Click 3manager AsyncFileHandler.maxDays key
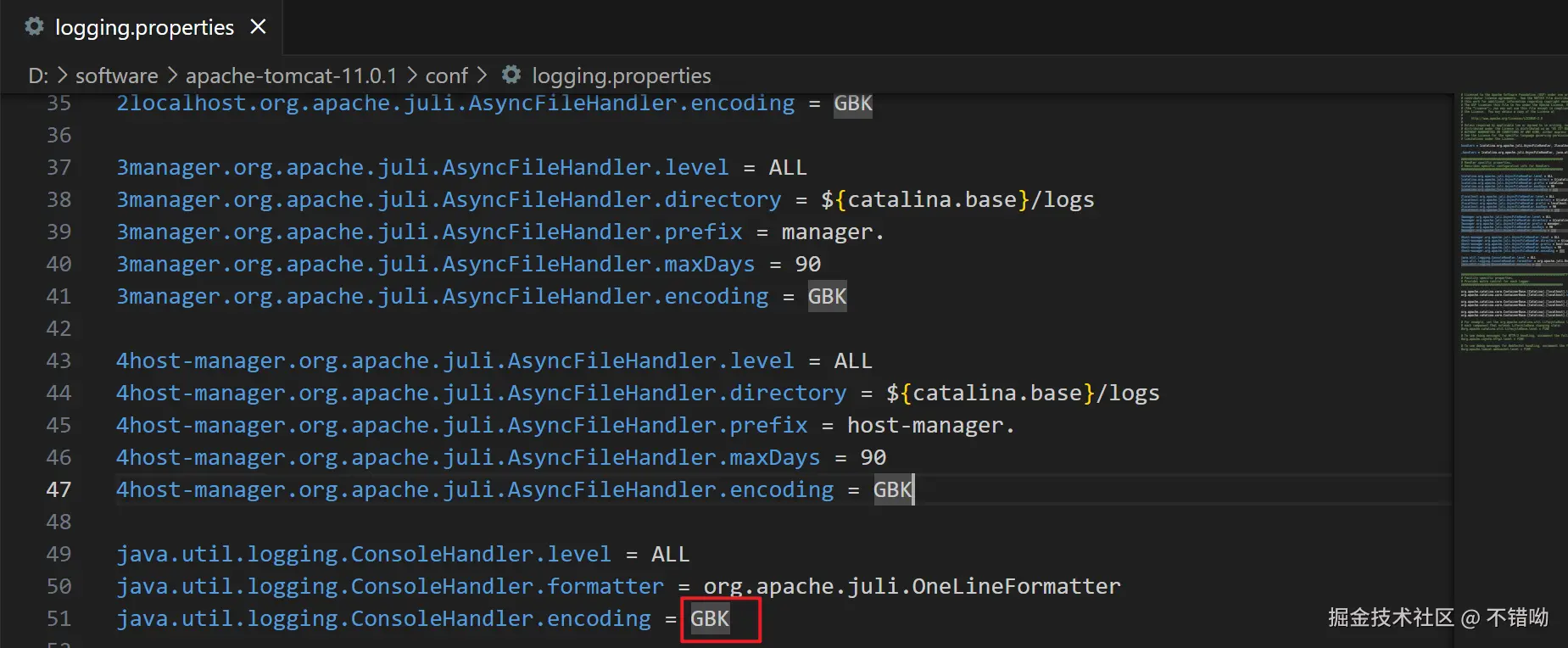This screenshot has width=1568, height=648. point(435,264)
